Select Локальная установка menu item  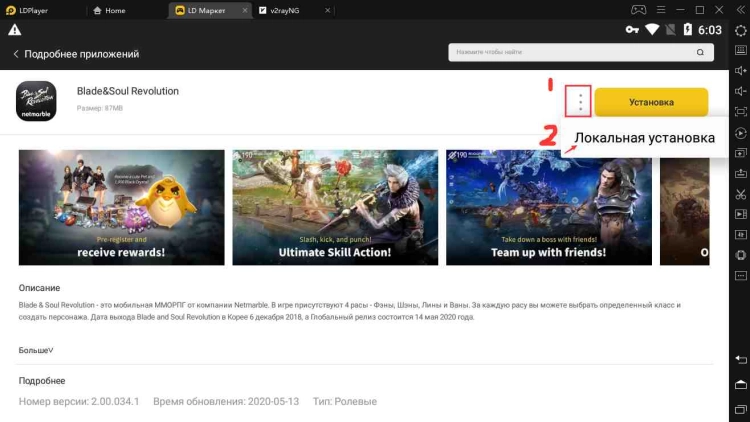click(x=644, y=138)
